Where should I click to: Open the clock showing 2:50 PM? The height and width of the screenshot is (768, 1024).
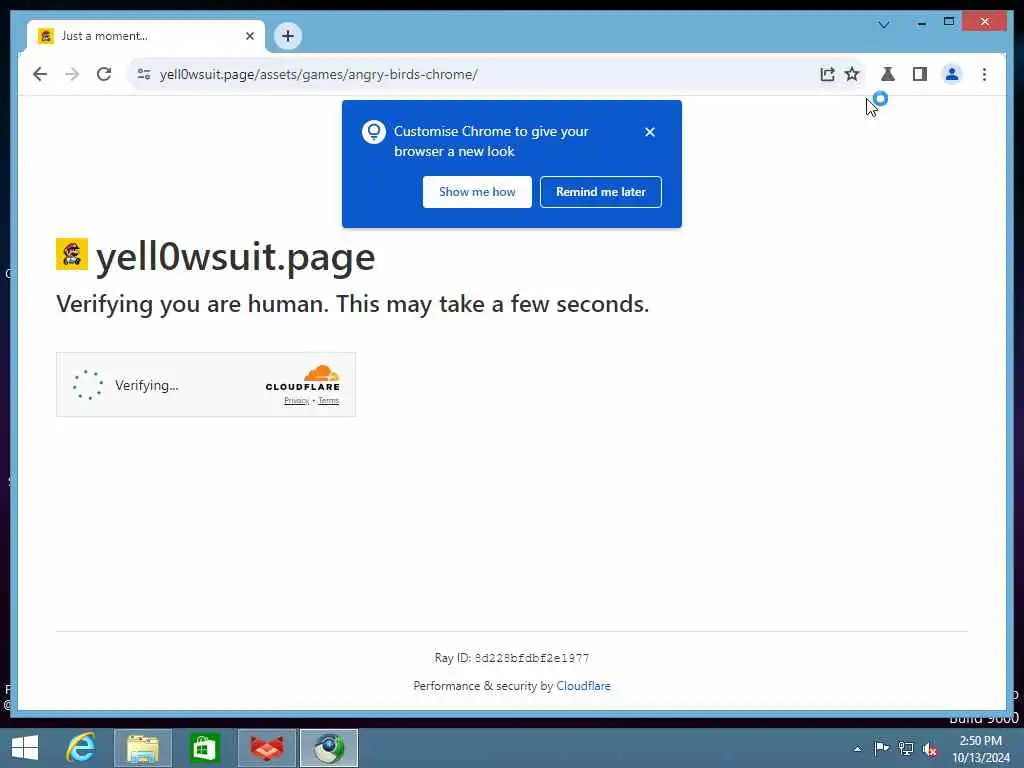coord(980,749)
